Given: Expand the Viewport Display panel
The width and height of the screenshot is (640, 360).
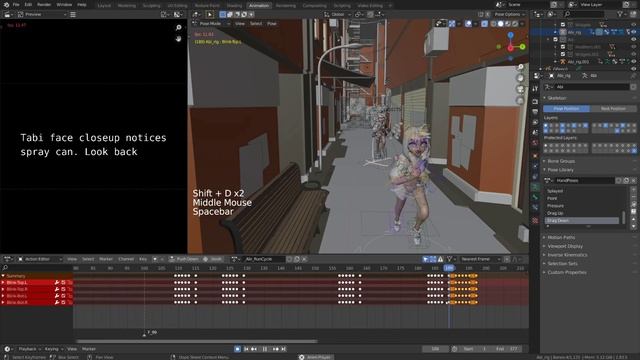Looking at the screenshot, I should point(565,246).
